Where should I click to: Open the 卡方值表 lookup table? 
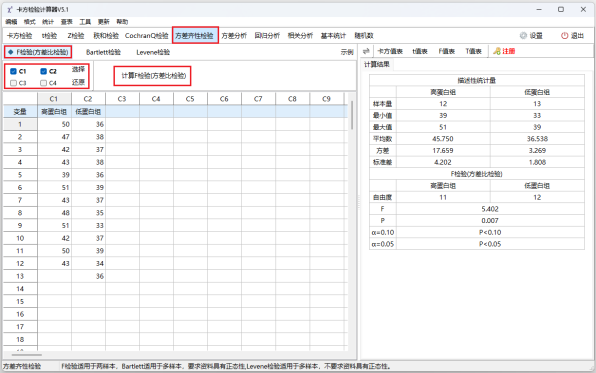(x=390, y=51)
